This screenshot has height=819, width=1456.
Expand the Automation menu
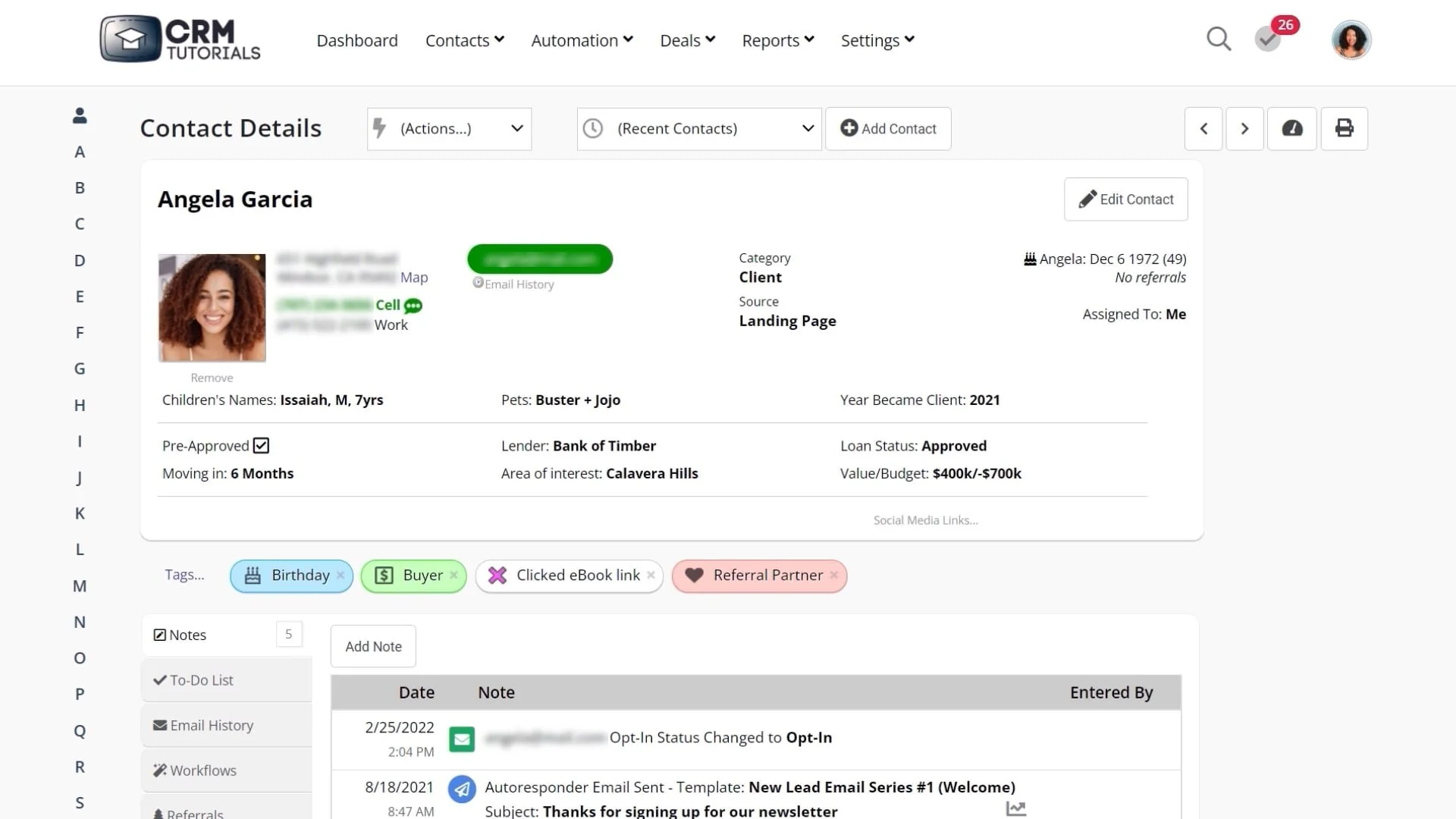click(x=582, y=40)
